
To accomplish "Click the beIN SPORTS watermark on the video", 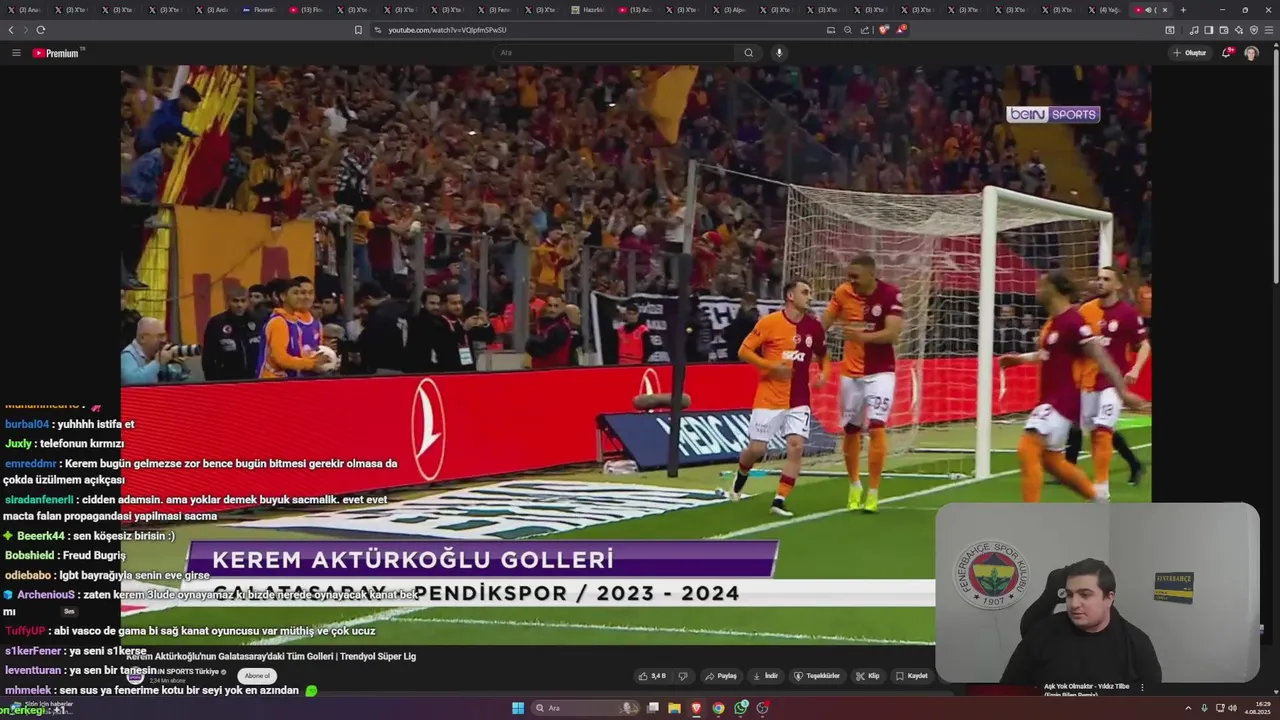I will point(1053,114).
